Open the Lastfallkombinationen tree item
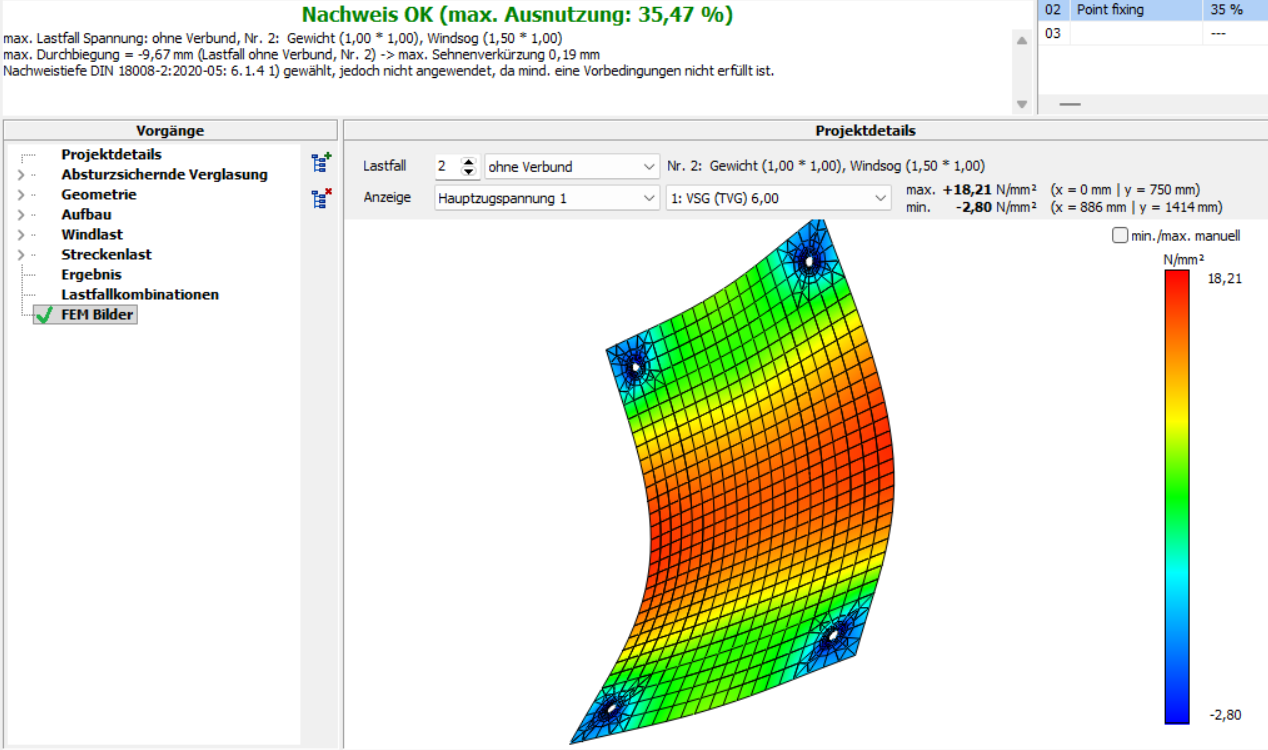Screen dimensions: 1268x750 [140, 295]
